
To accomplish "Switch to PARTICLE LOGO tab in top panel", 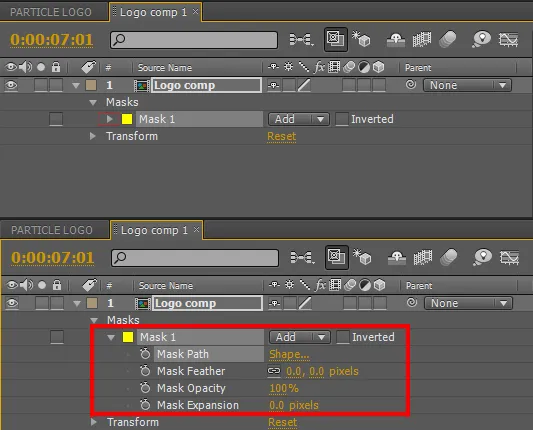I will (x=51, y=12).
